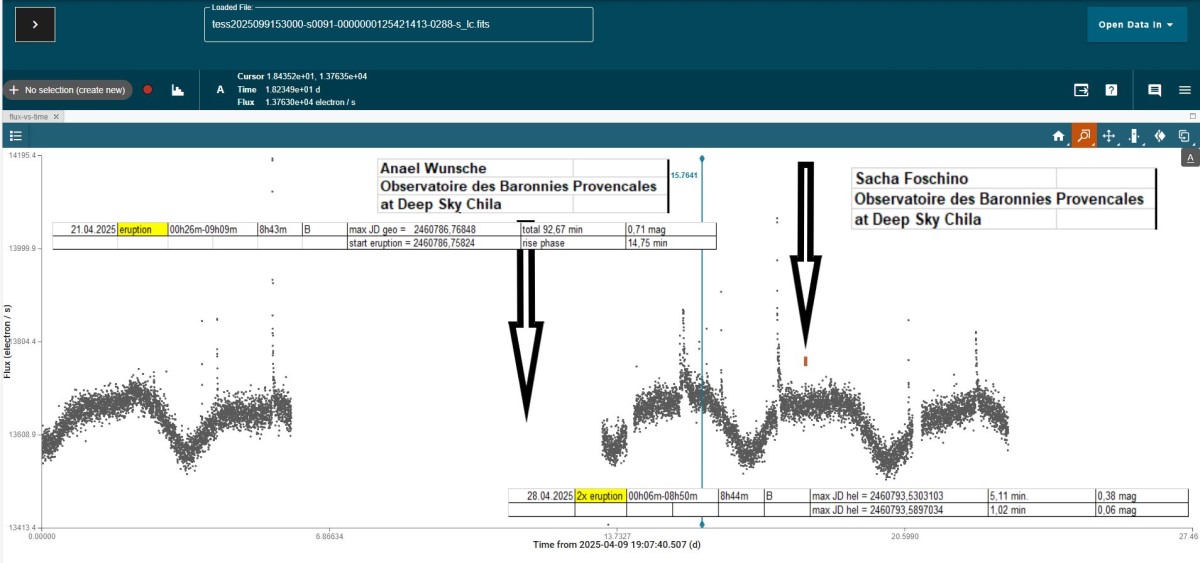Open the No selection subset dropdown

(68, 90)
